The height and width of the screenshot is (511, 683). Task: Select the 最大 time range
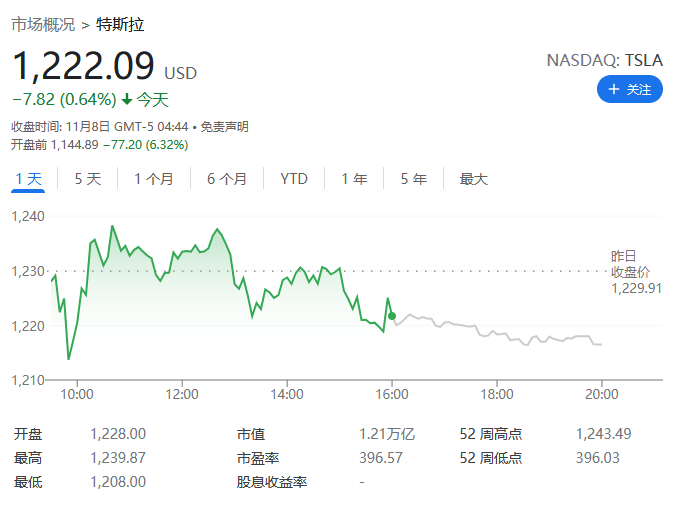tap(473, 179)
